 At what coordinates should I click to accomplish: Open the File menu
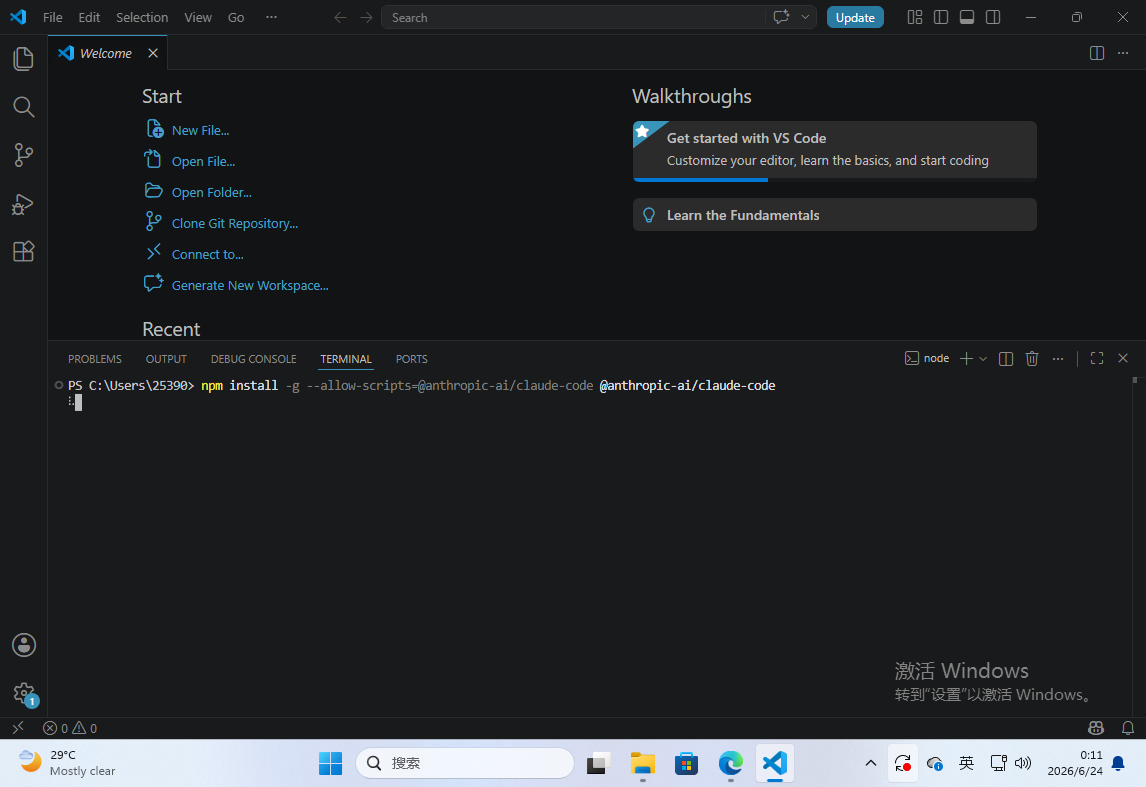[x=53, y=17]
